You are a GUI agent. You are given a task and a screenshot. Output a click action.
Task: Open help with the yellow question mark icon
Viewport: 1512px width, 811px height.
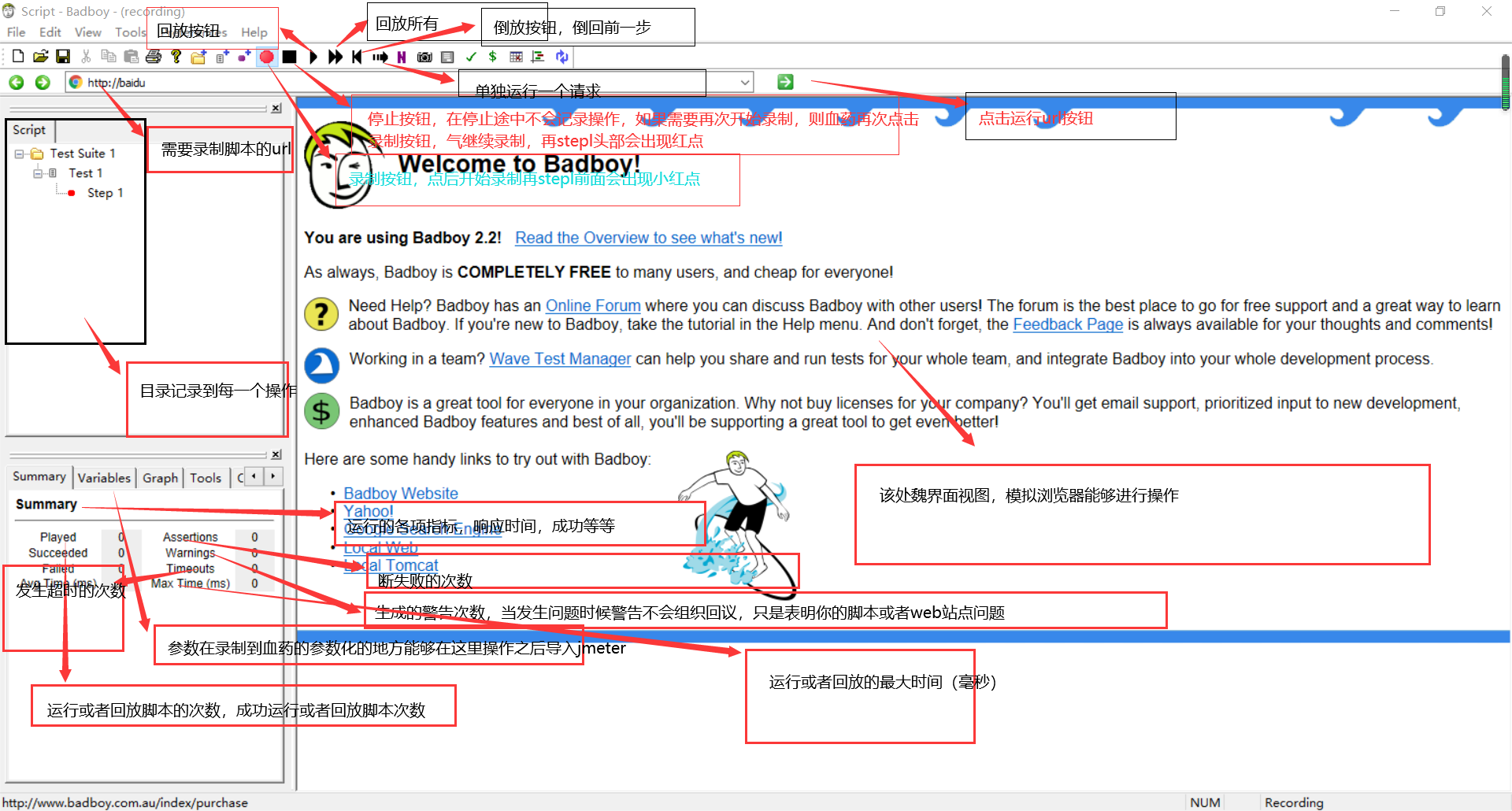tap(176, 57)
